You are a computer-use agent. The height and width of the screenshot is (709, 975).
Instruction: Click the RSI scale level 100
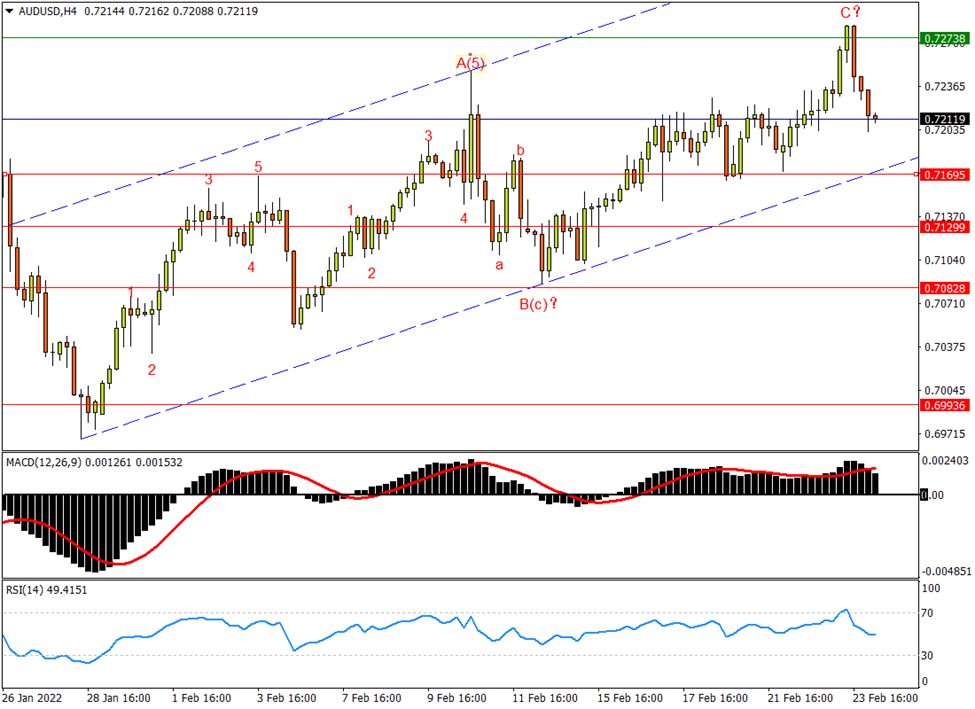[931, 588]
